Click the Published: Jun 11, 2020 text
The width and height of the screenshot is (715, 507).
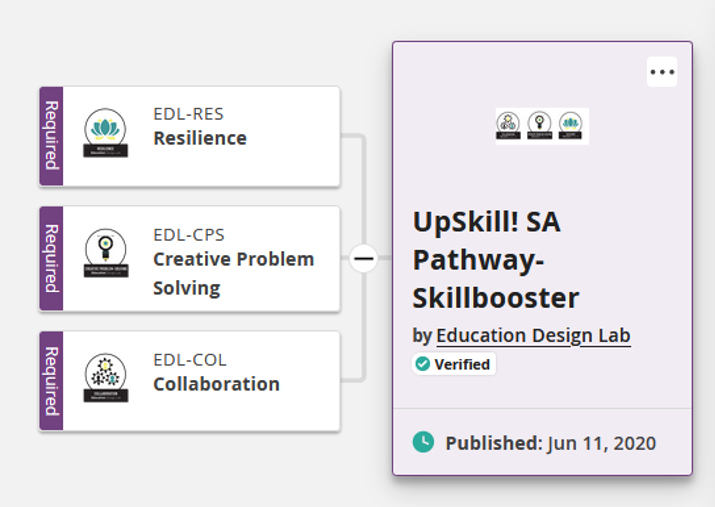[550, 443]
